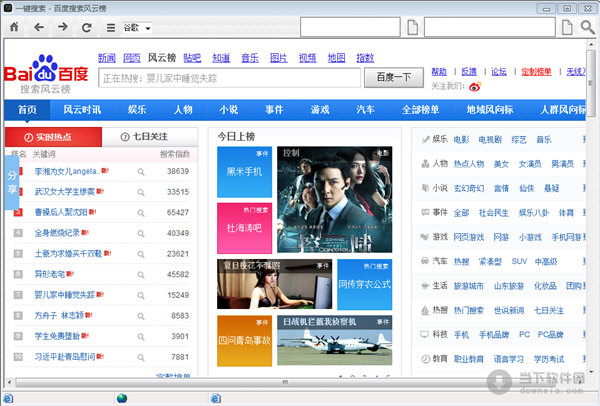Navigate back with the back arrow
Viewport: 600px width, 406px height.
point(39,27)
